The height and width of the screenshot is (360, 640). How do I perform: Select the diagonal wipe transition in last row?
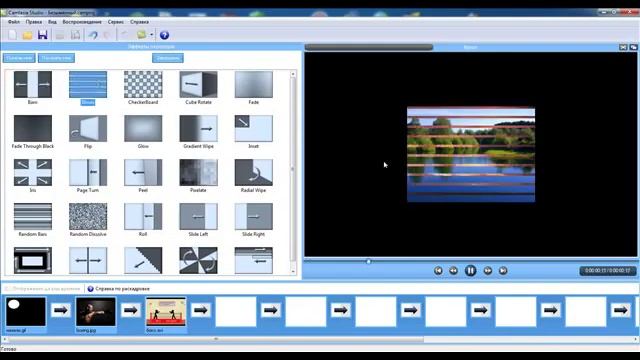click(x=143, y=260)
